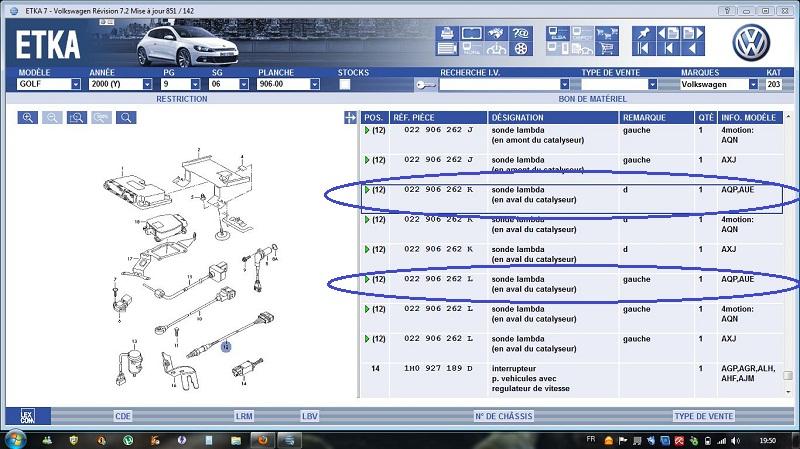The width and height of the screenshot is (800, 449).
Task: Open the Recherche I.V. dropdown
Action: 564,84
